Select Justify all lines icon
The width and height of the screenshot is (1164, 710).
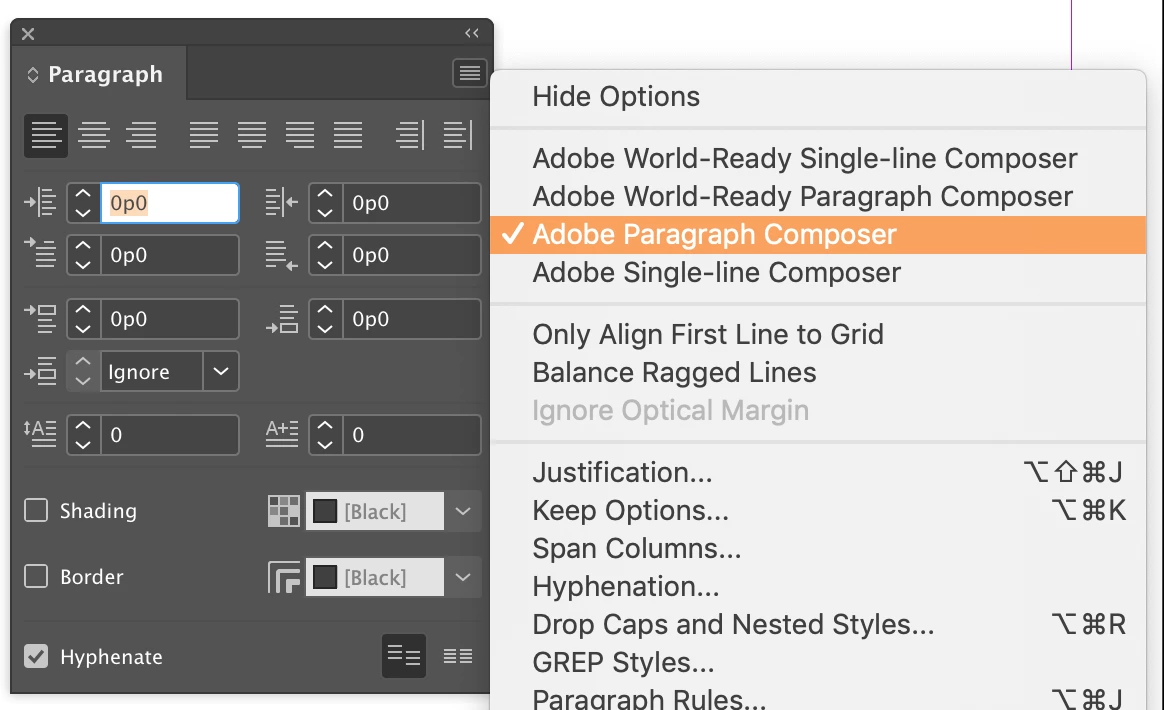[x=347, y=136]
